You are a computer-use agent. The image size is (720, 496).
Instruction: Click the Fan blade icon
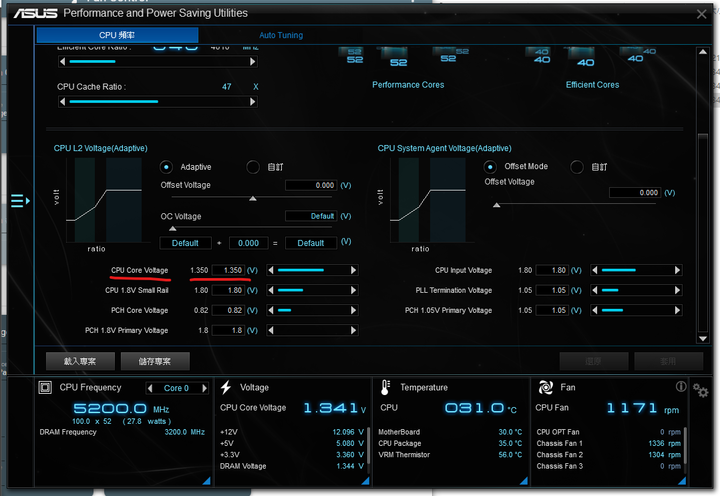point(546,387)
